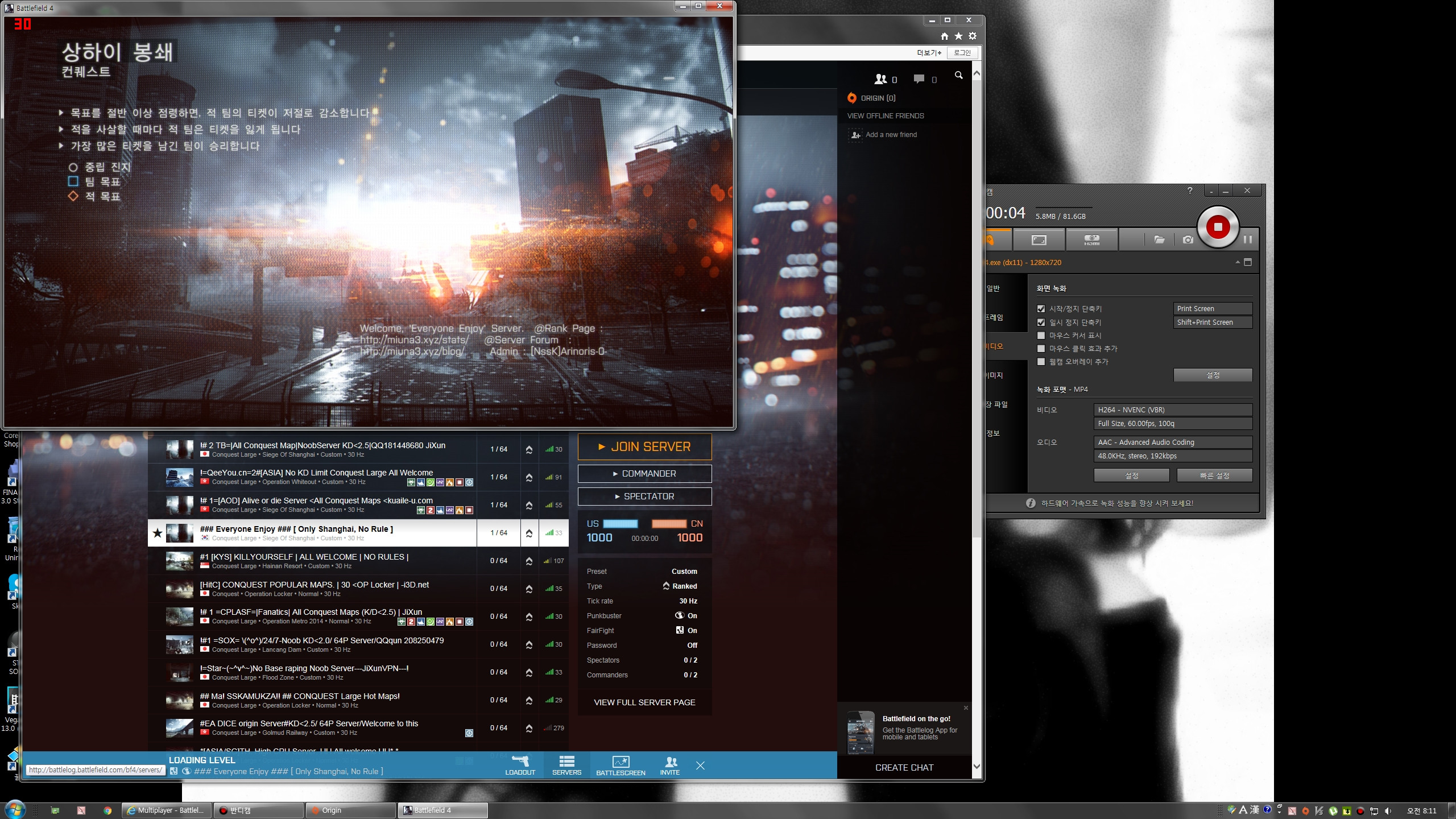Click CREATE CHAT button
The height and width of the screenshot is (819, 1456).
click(904, 768)
